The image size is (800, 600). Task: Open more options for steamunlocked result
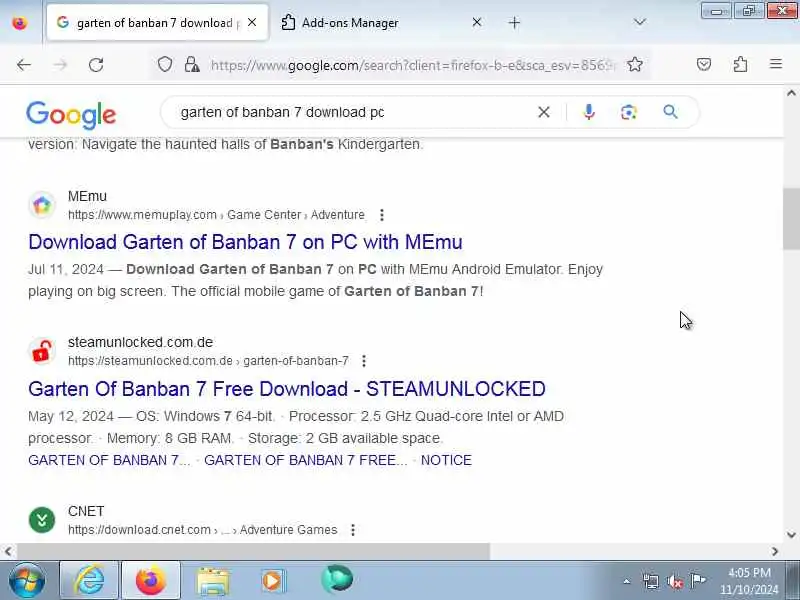click(x=364, y=361)
